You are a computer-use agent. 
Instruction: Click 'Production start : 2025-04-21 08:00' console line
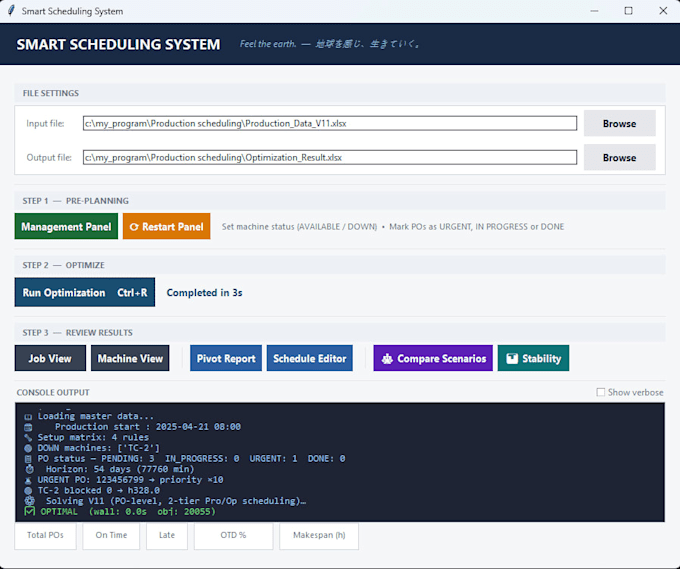148,427
